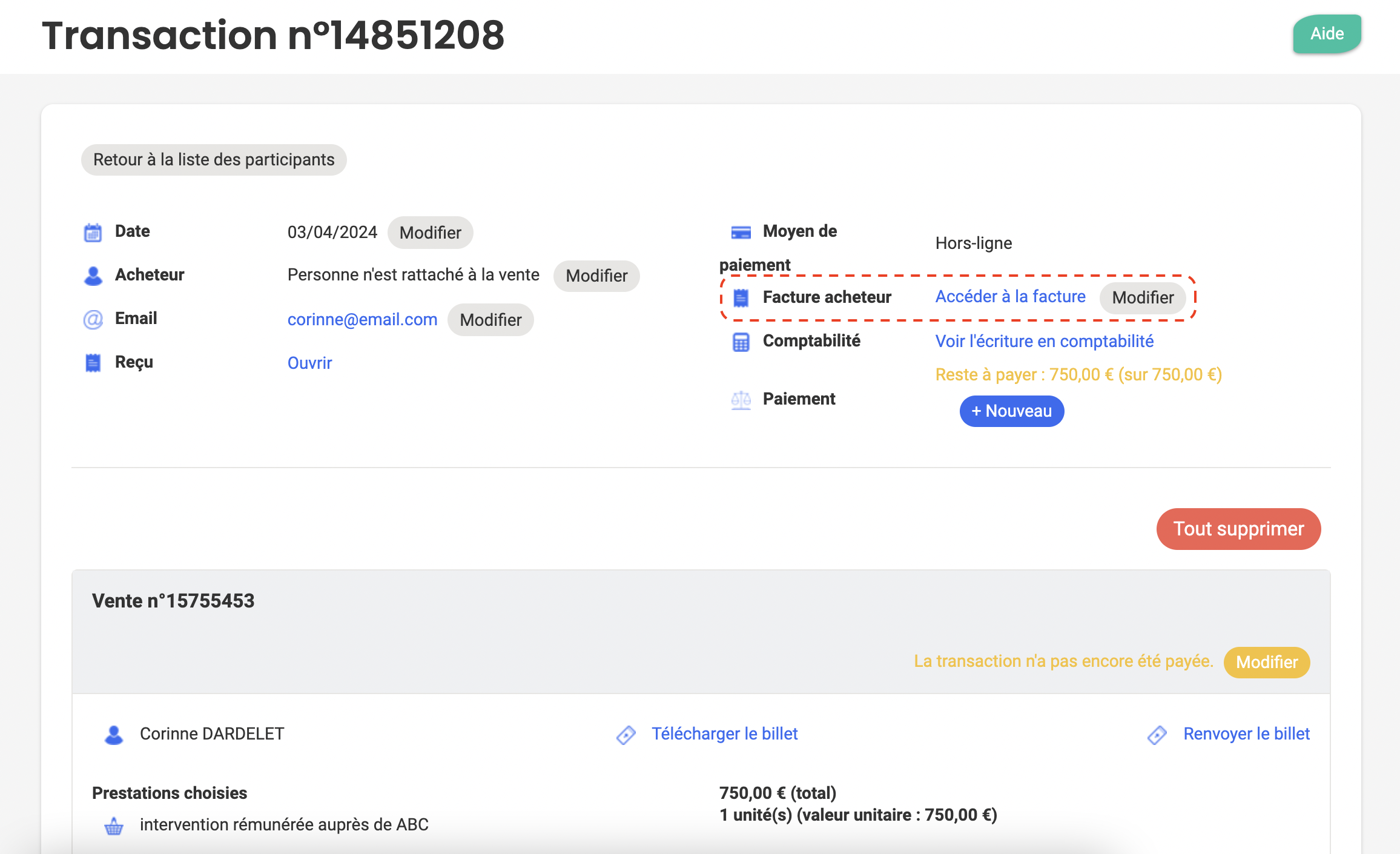
Task: Click Modifier beside corinne@email.com
Action: tap(490, 320)
